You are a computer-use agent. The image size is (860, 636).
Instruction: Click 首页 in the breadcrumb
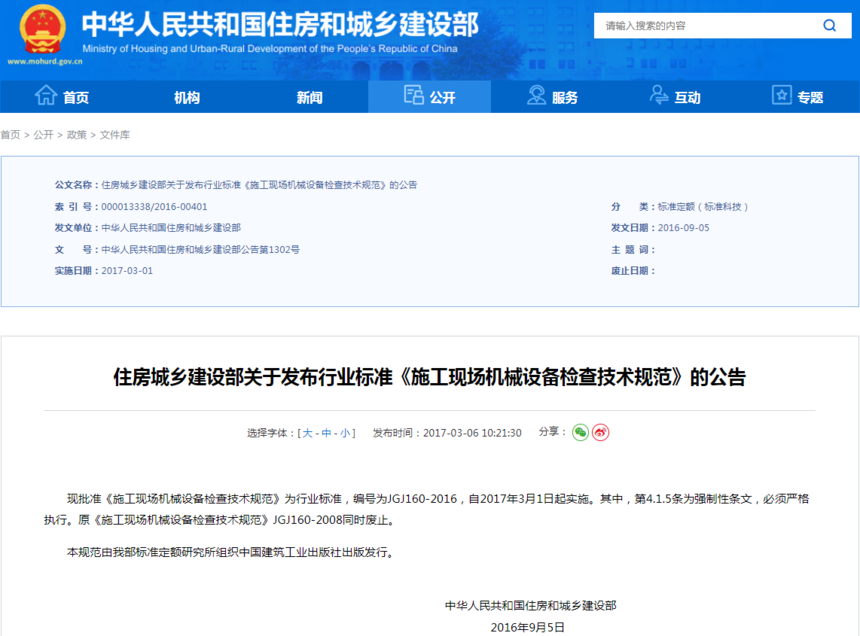click(x=10, y=135)
